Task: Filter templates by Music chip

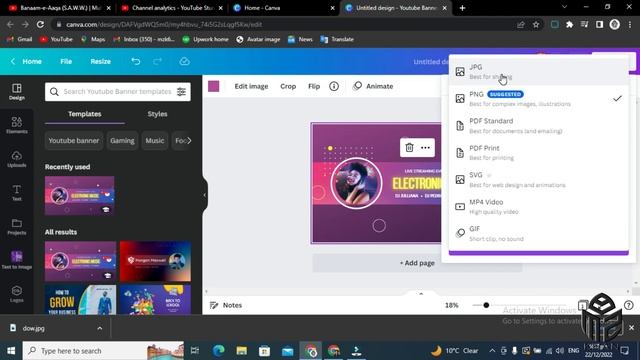Action: click(x=155, y=140)
